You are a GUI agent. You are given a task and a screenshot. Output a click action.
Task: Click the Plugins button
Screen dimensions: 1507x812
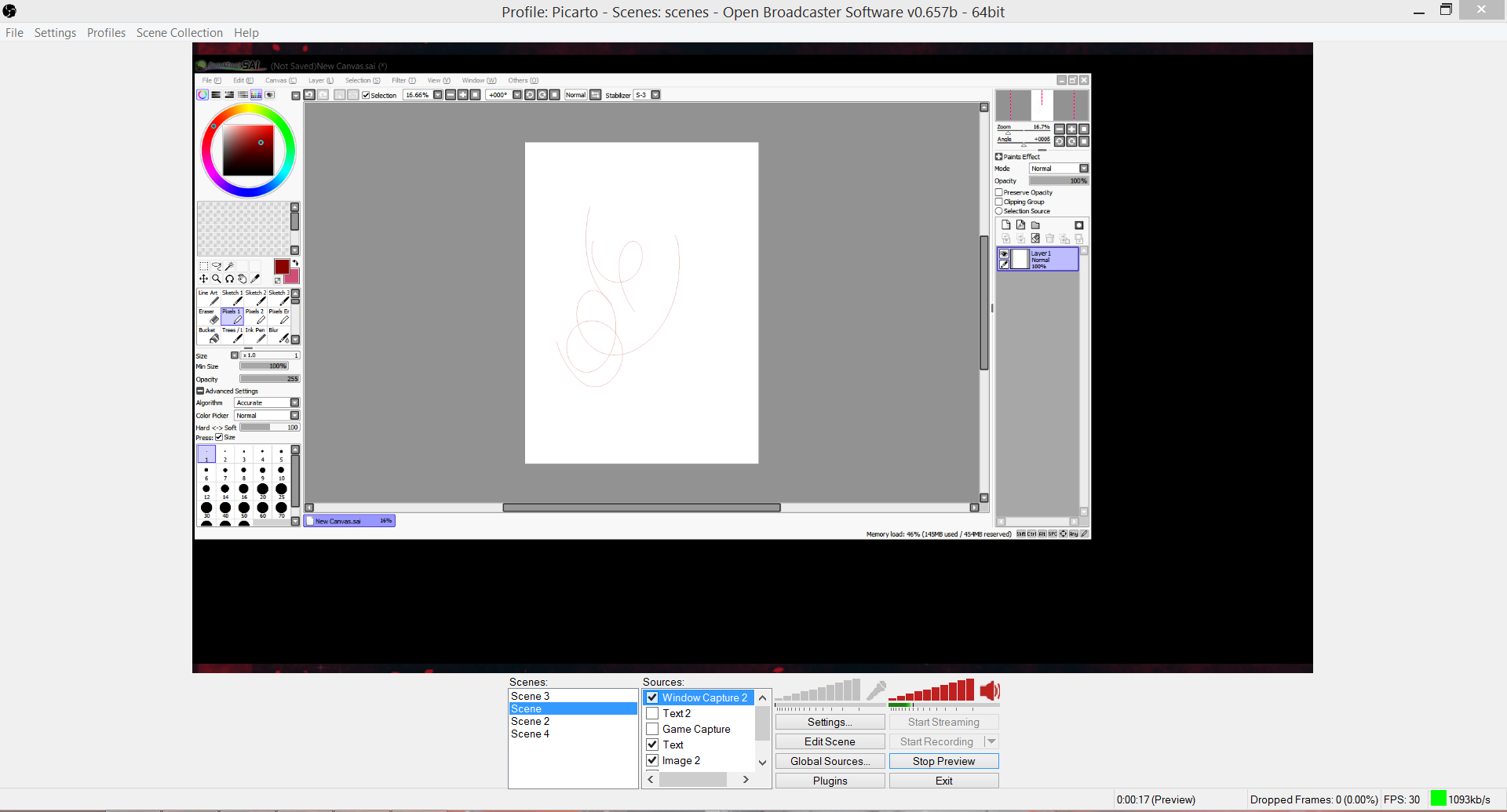coord(830,781)
